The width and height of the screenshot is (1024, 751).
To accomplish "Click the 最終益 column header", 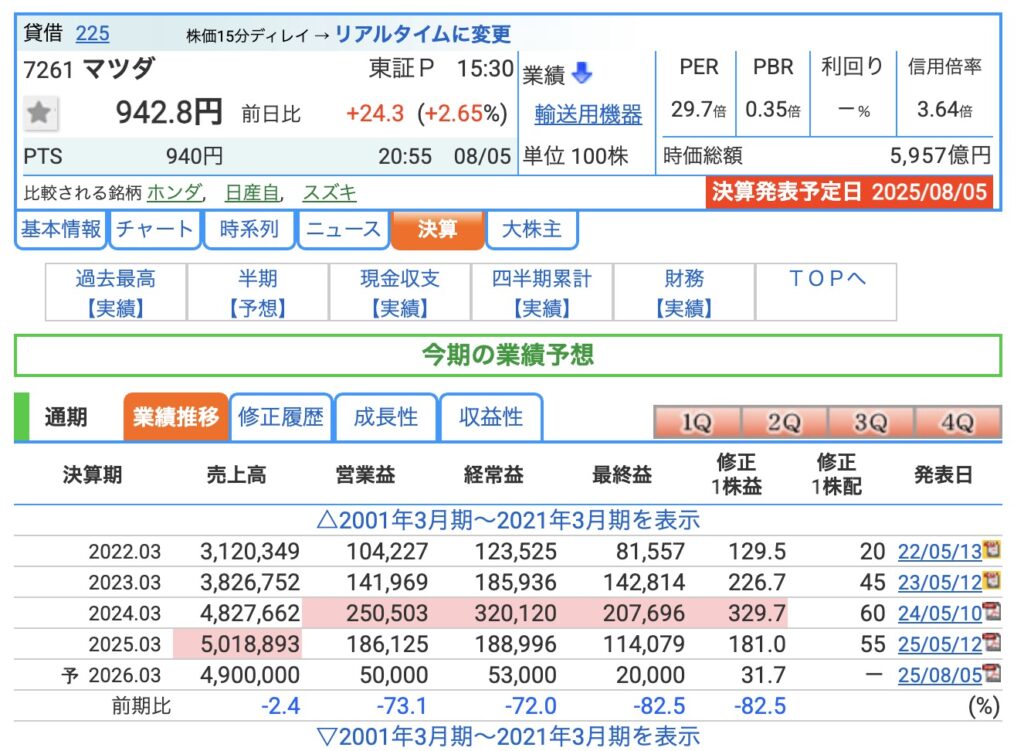I will point(622,475).
